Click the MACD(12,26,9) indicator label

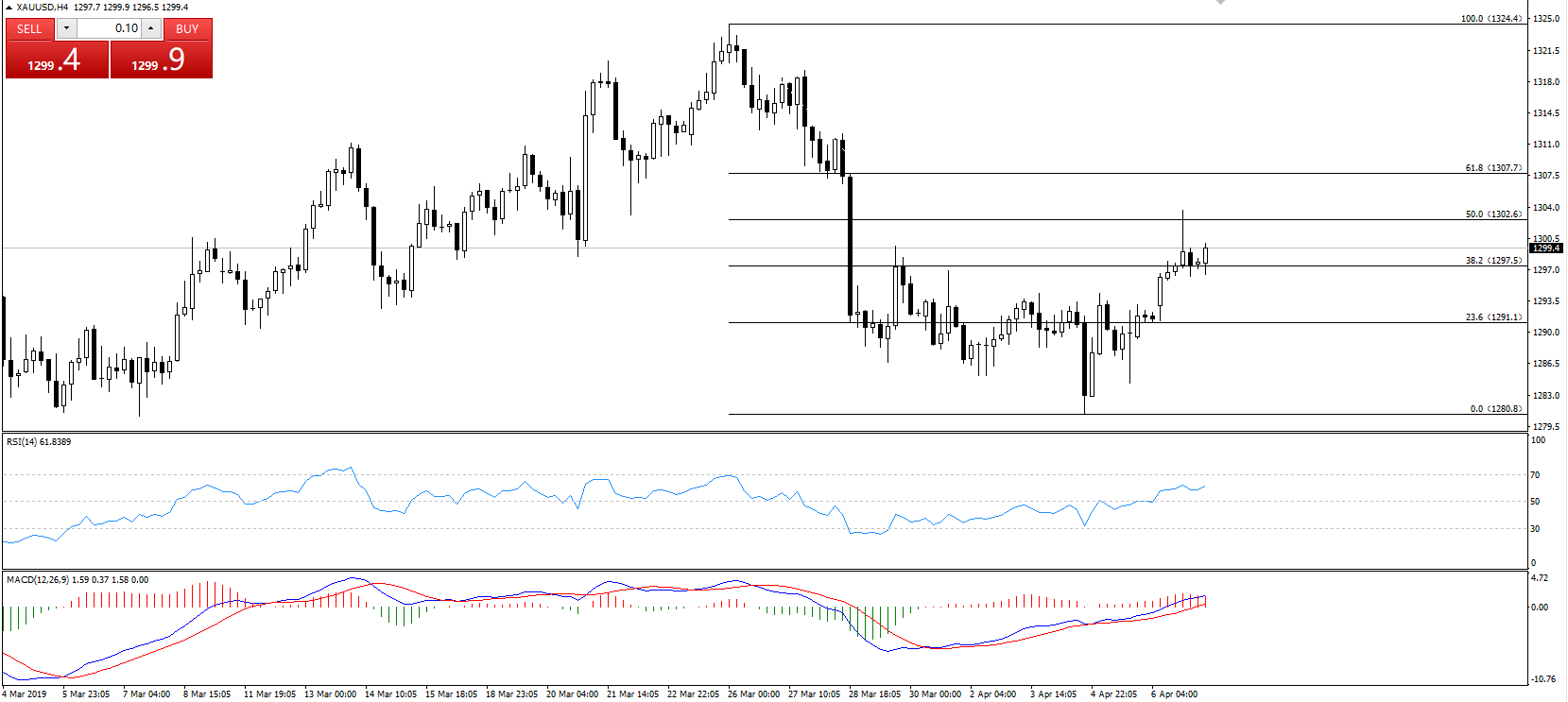78,579
